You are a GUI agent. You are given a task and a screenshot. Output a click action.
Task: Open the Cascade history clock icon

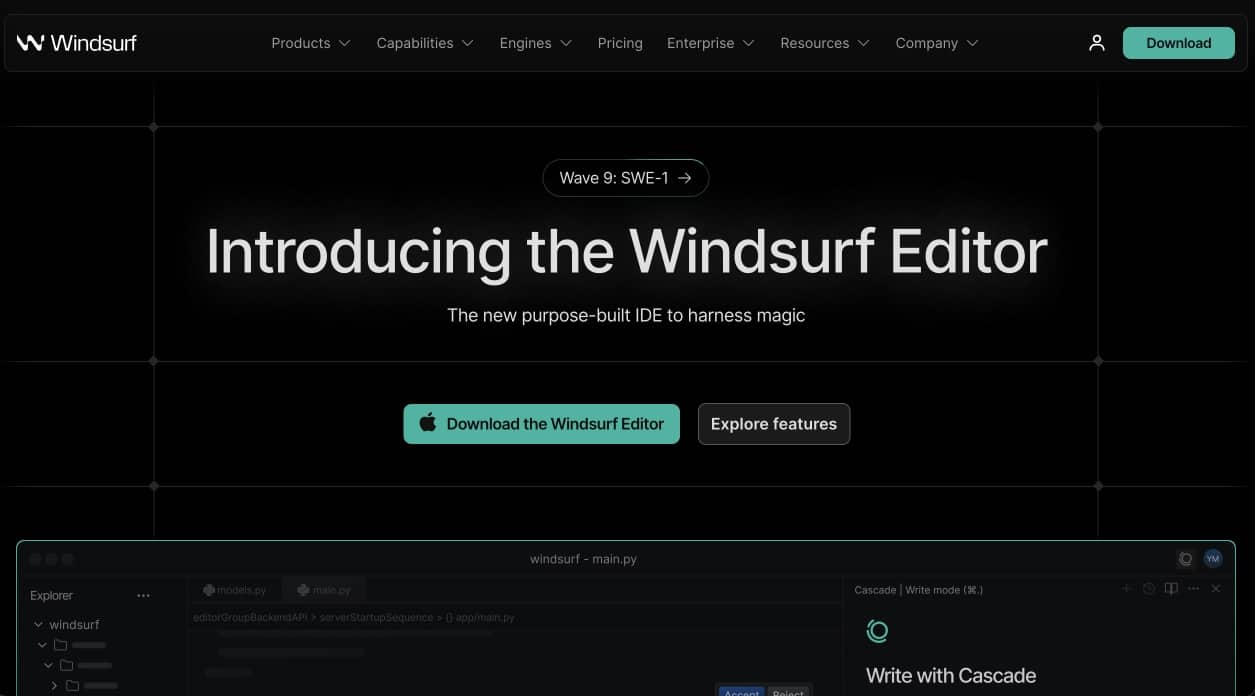point(1149,589)
